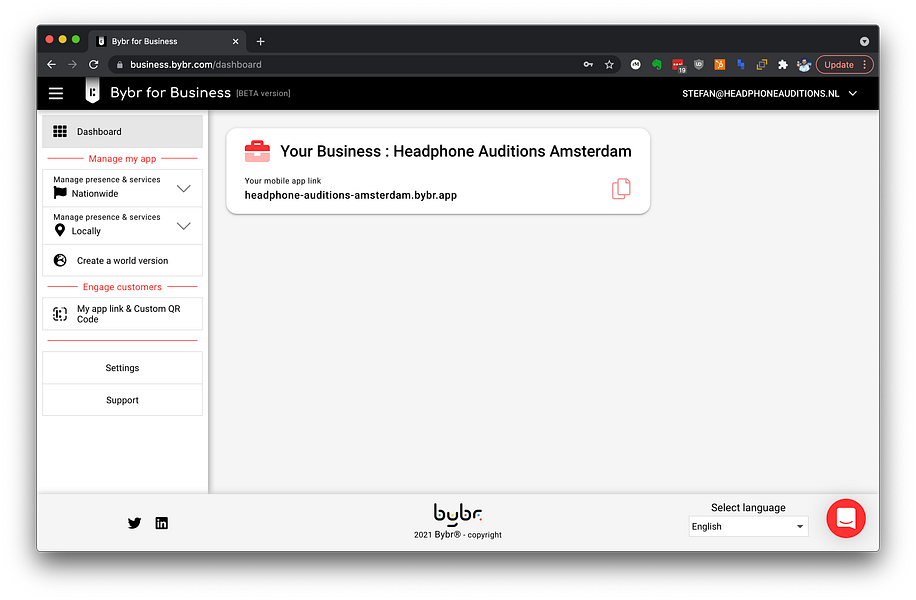Click the Dashboard grid icon
The height and width of the screenshot is (600, 916).
pyautogui.click(x=59, y=130)
